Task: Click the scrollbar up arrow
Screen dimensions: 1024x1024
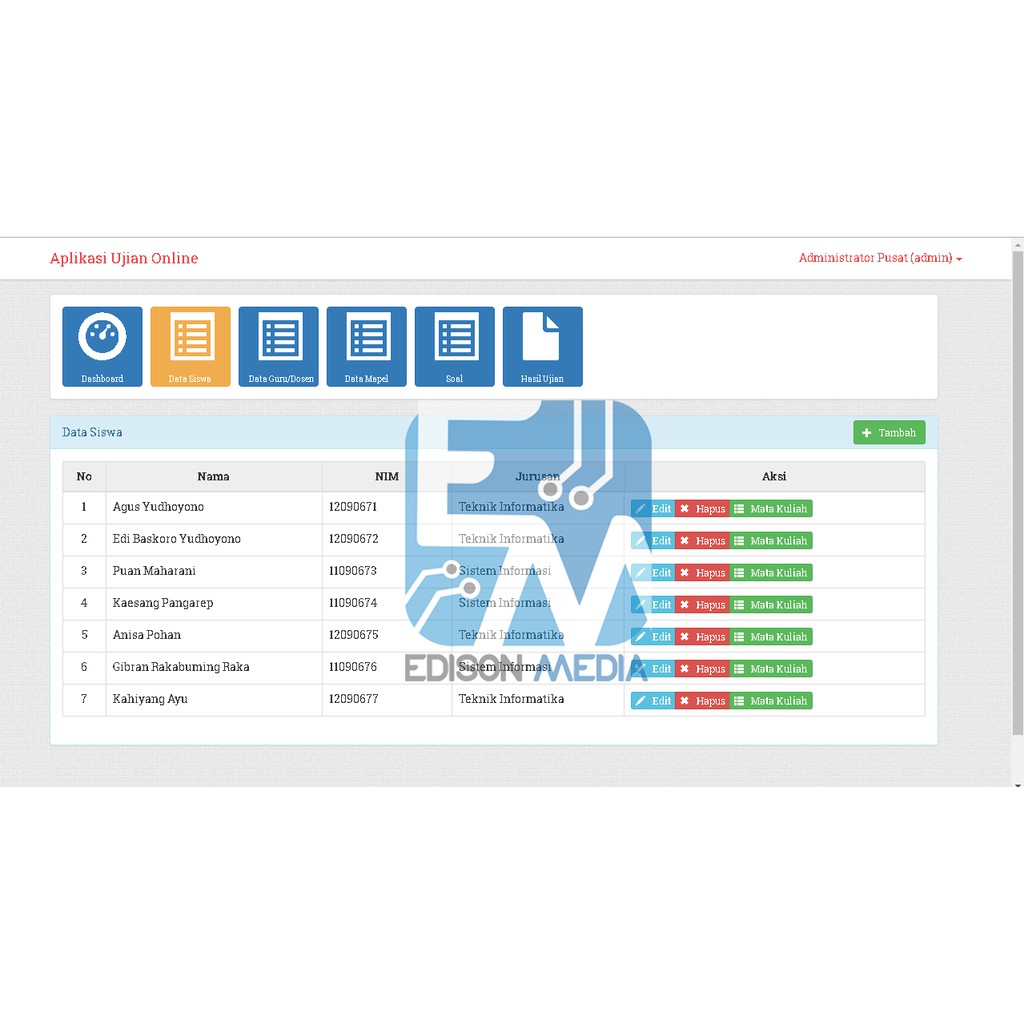Action: tap(1017, 245)
